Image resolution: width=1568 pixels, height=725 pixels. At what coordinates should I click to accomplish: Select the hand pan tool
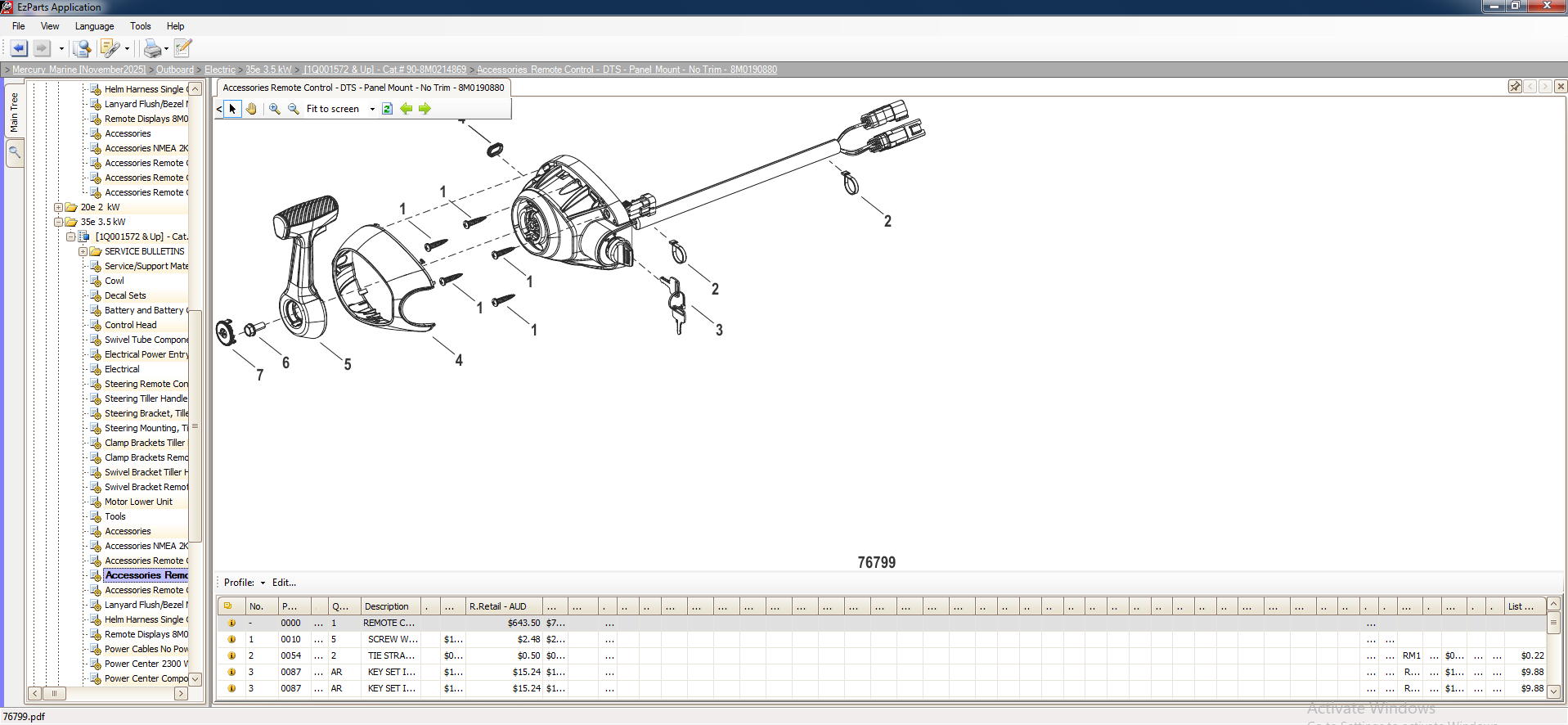point(251,109)
